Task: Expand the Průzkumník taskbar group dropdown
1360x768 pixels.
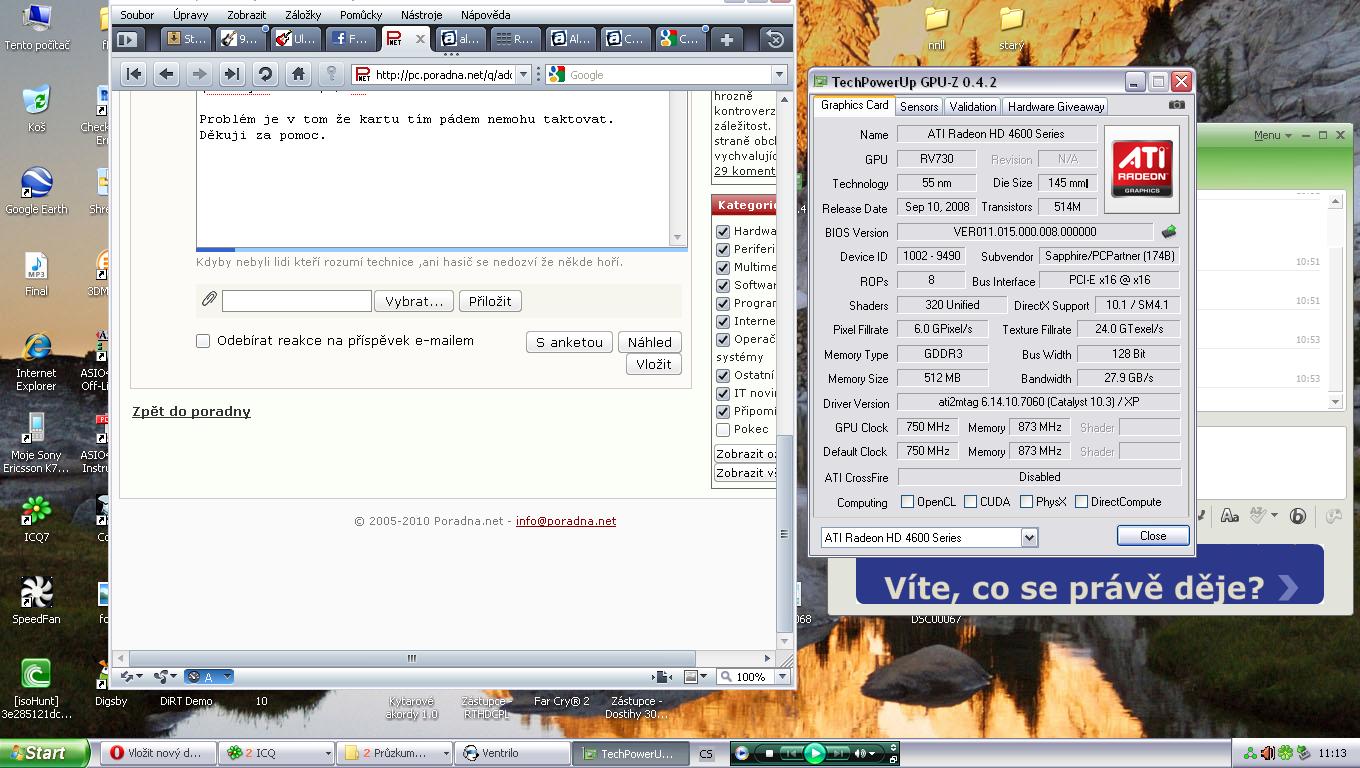Action: 446,753
